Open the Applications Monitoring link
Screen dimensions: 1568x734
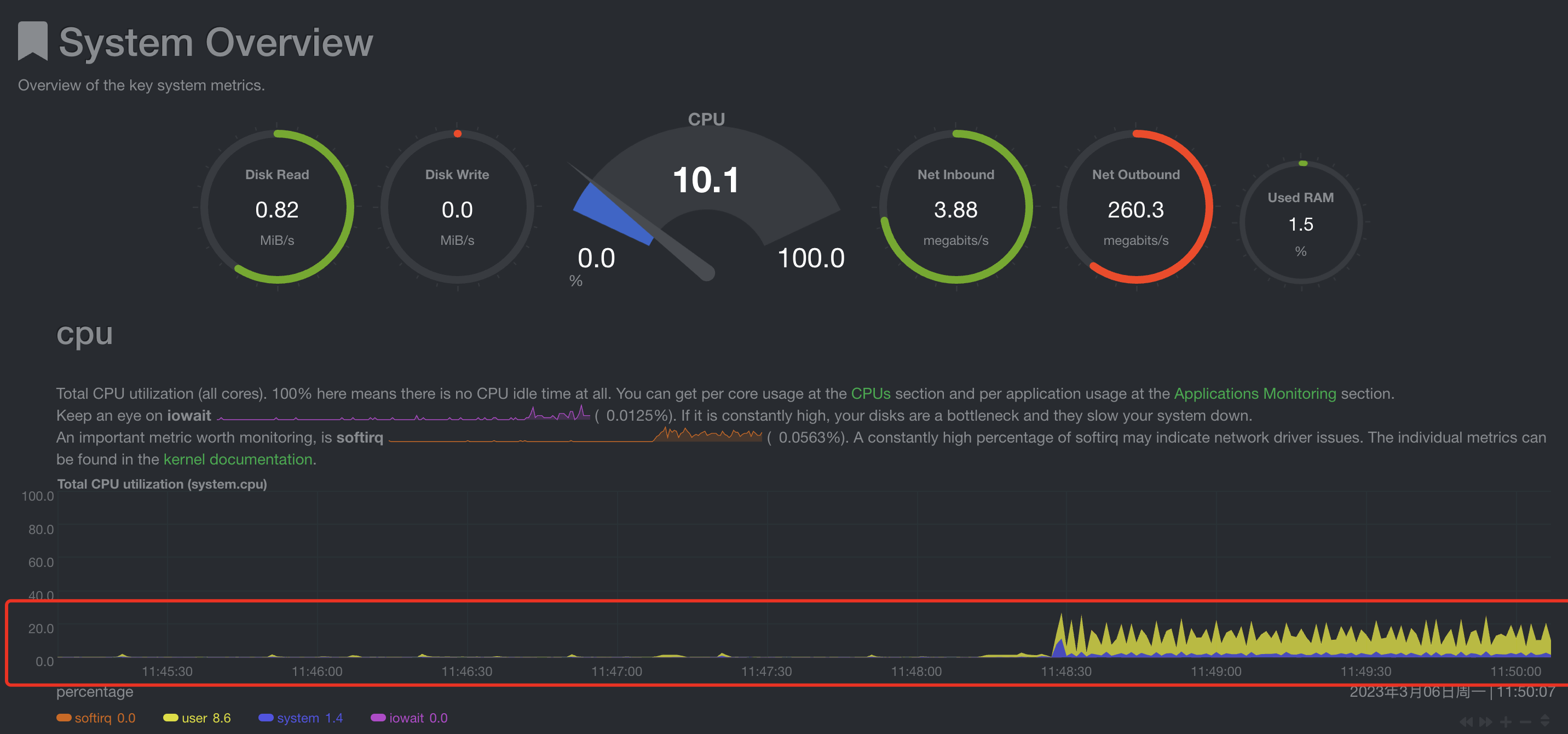click(1254, 393)
